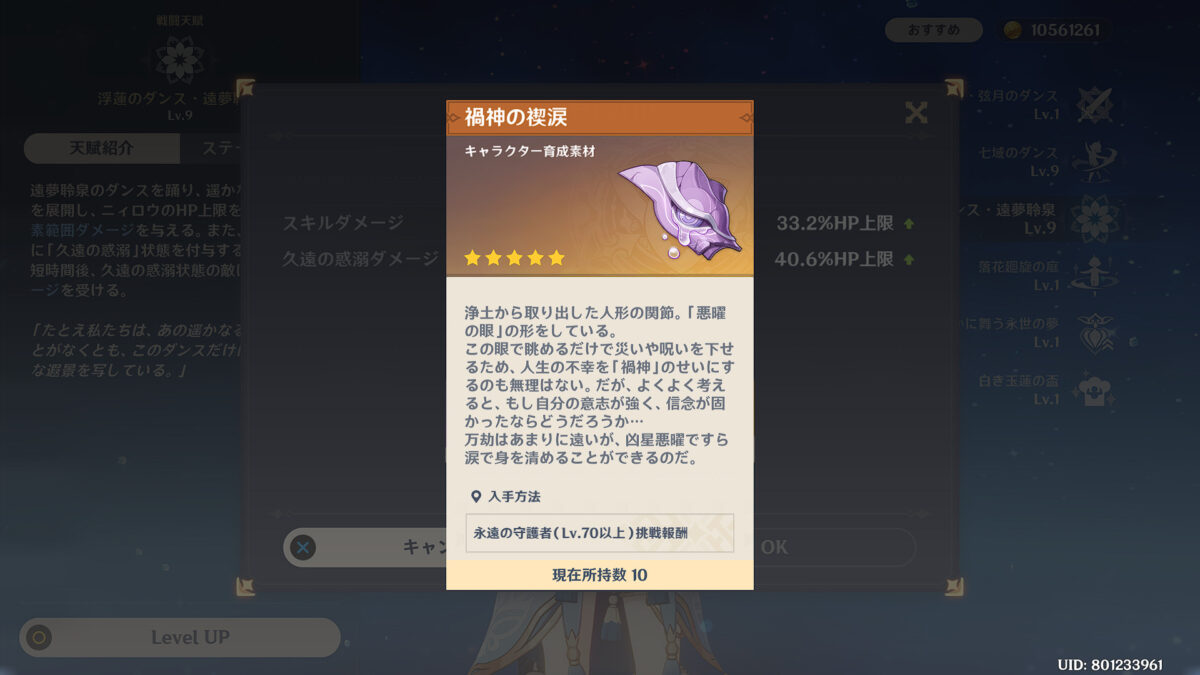Click the おすすめ button
Viewport: 1200px width, 675px height.
[934, 30]
